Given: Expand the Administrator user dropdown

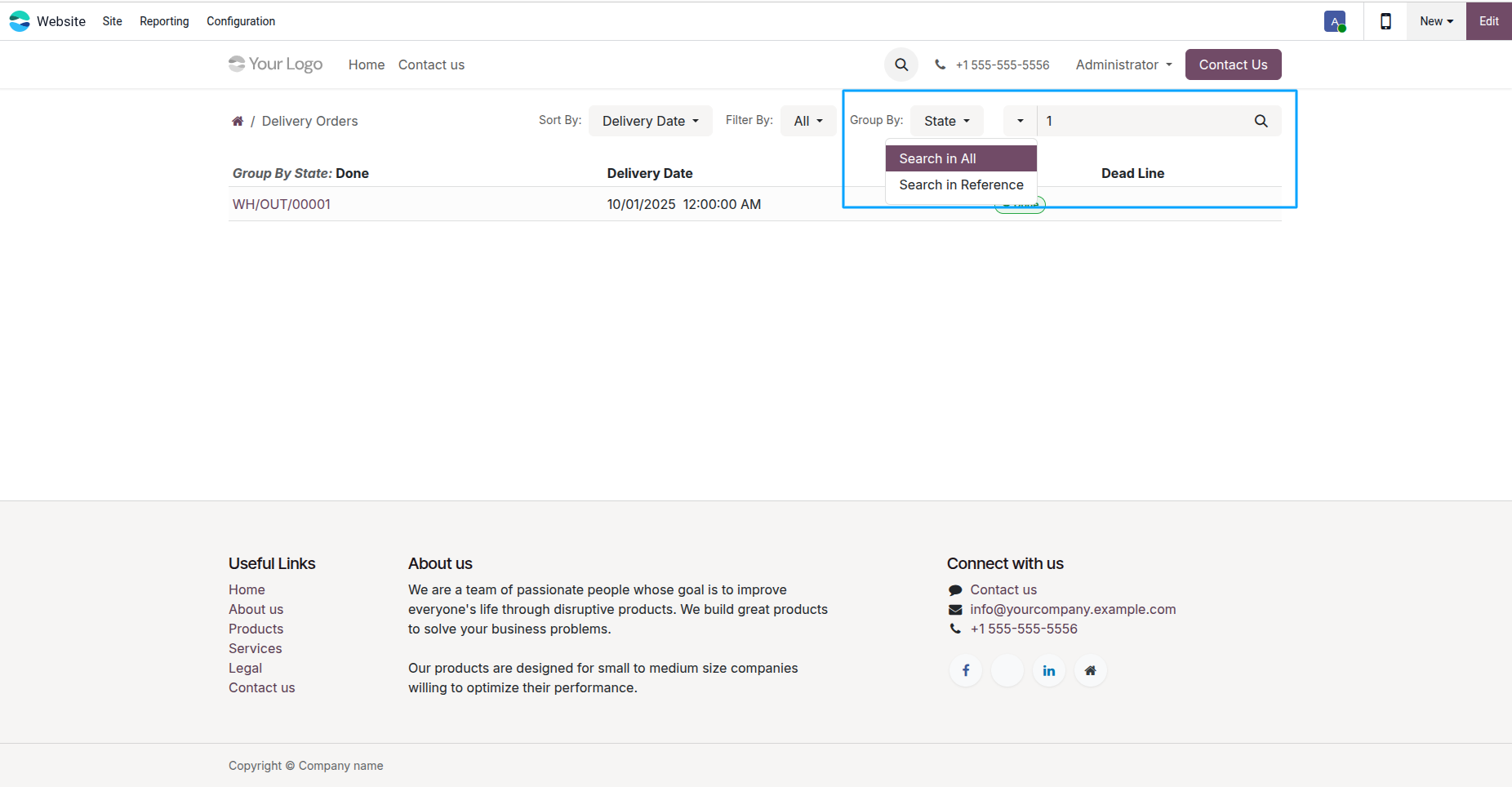Looking at the screenshot, I should (x=1123, y=64).
